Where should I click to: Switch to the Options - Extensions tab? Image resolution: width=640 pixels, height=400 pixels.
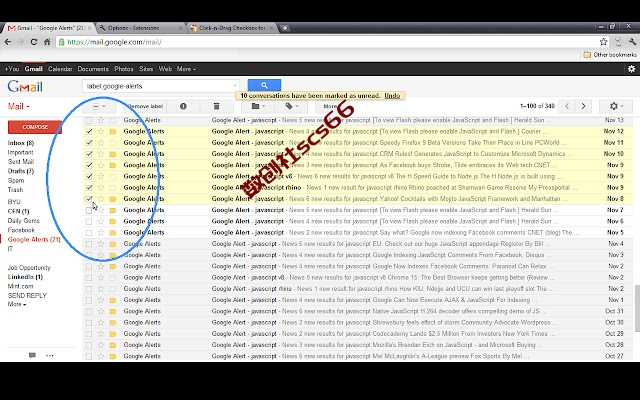point(141,28)
